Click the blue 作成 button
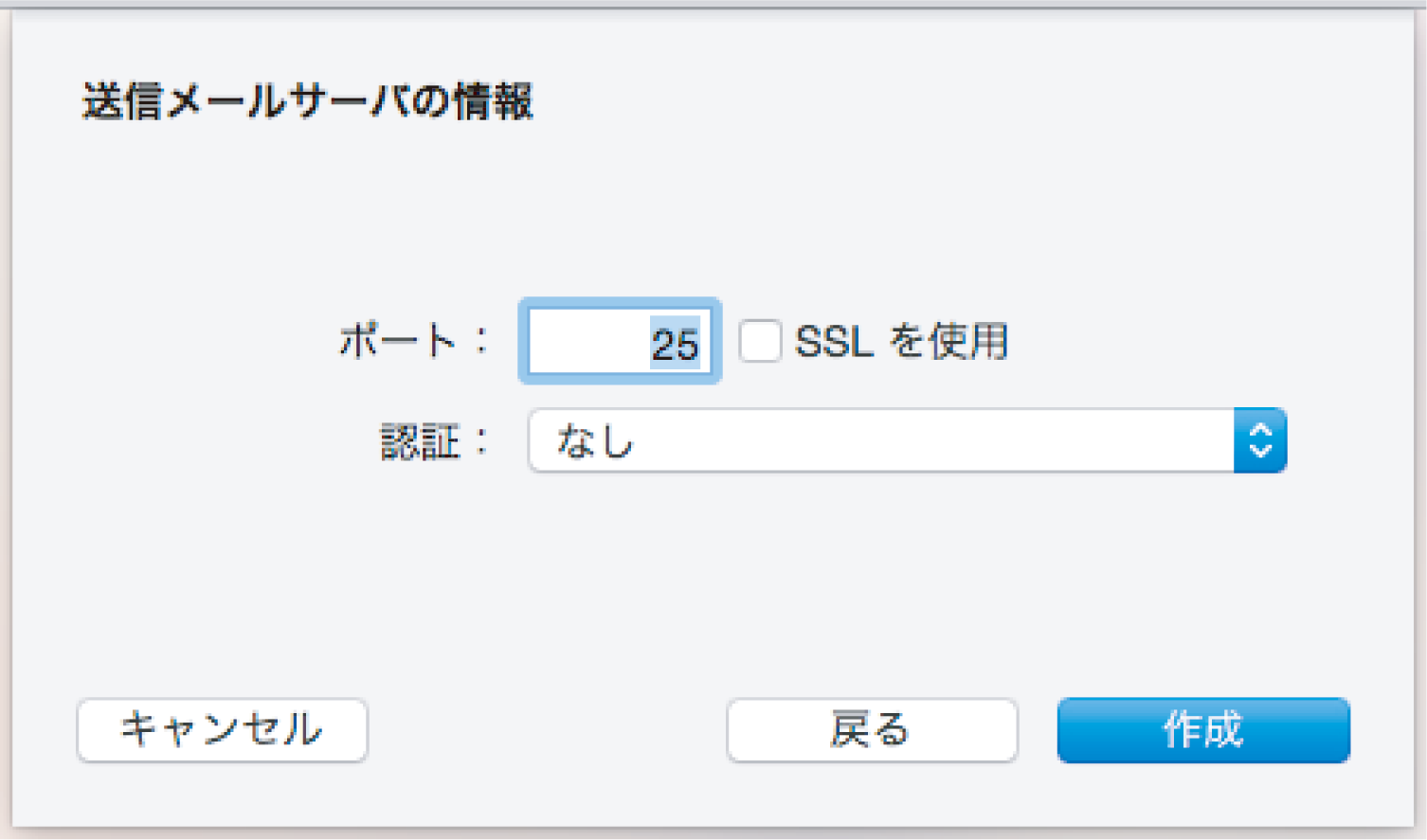 tap(1203, 730)
